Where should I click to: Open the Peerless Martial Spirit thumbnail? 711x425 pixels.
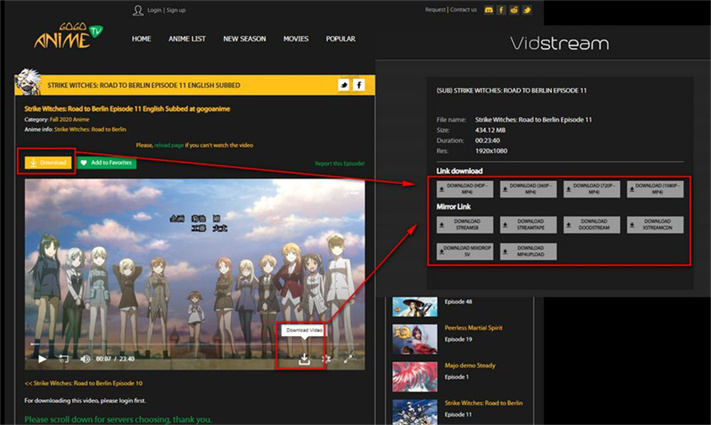click(415, 339)
